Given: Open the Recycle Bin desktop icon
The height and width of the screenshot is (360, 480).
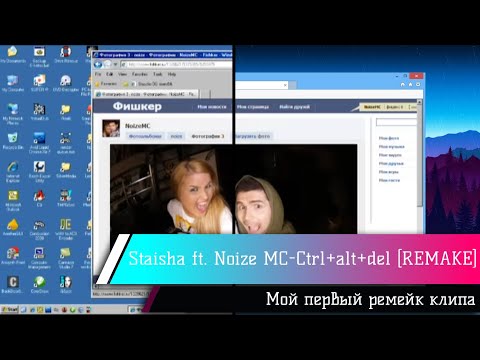Looking at the screenshot, I should (x=13, y=141).
